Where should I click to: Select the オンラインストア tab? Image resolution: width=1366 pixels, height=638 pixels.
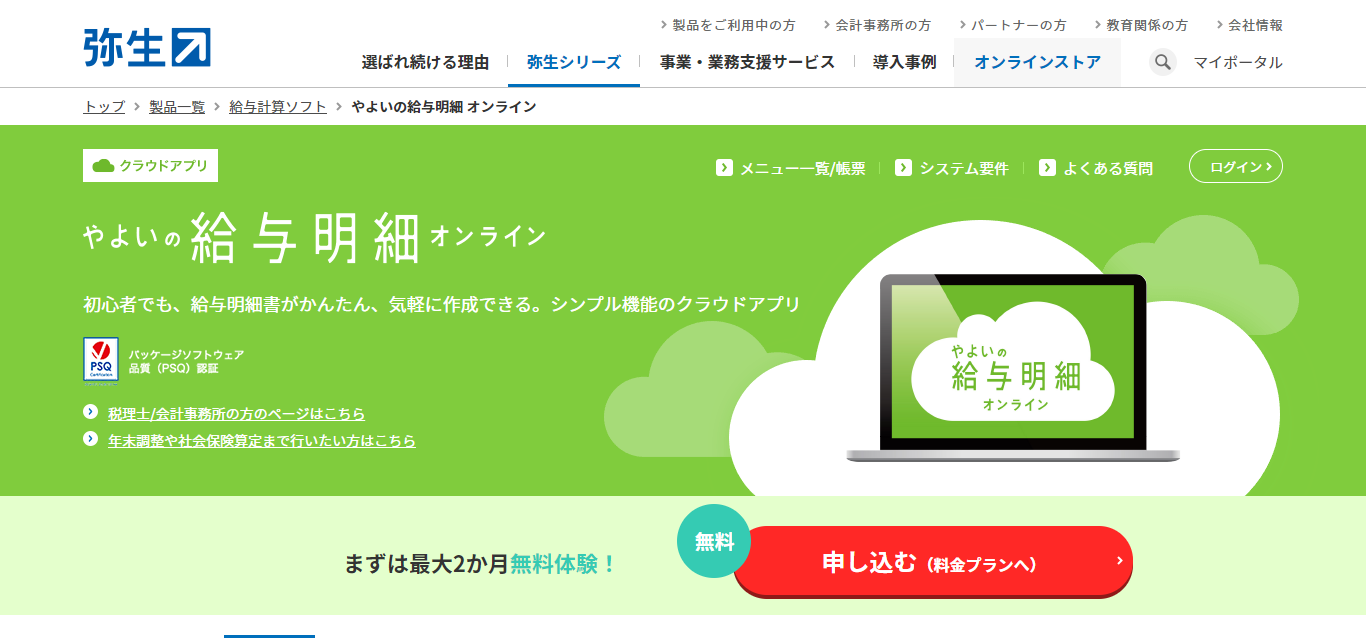tap(1037, 62)
